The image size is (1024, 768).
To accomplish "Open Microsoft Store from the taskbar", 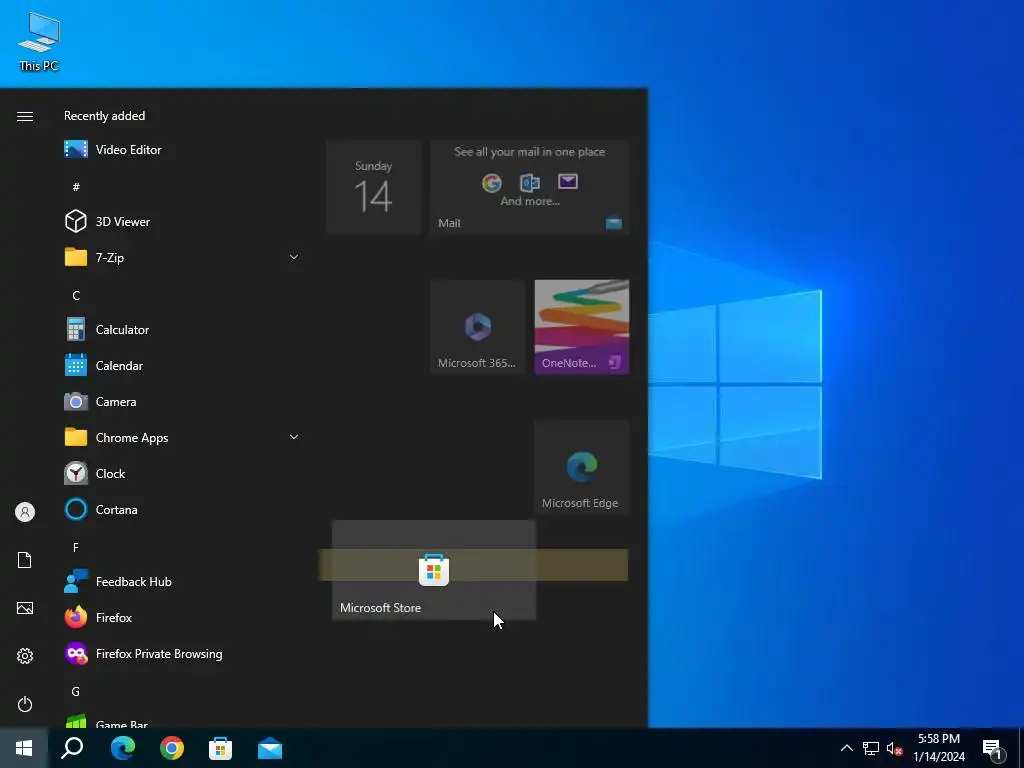I will pyautogui.click(x=221, y=748).
